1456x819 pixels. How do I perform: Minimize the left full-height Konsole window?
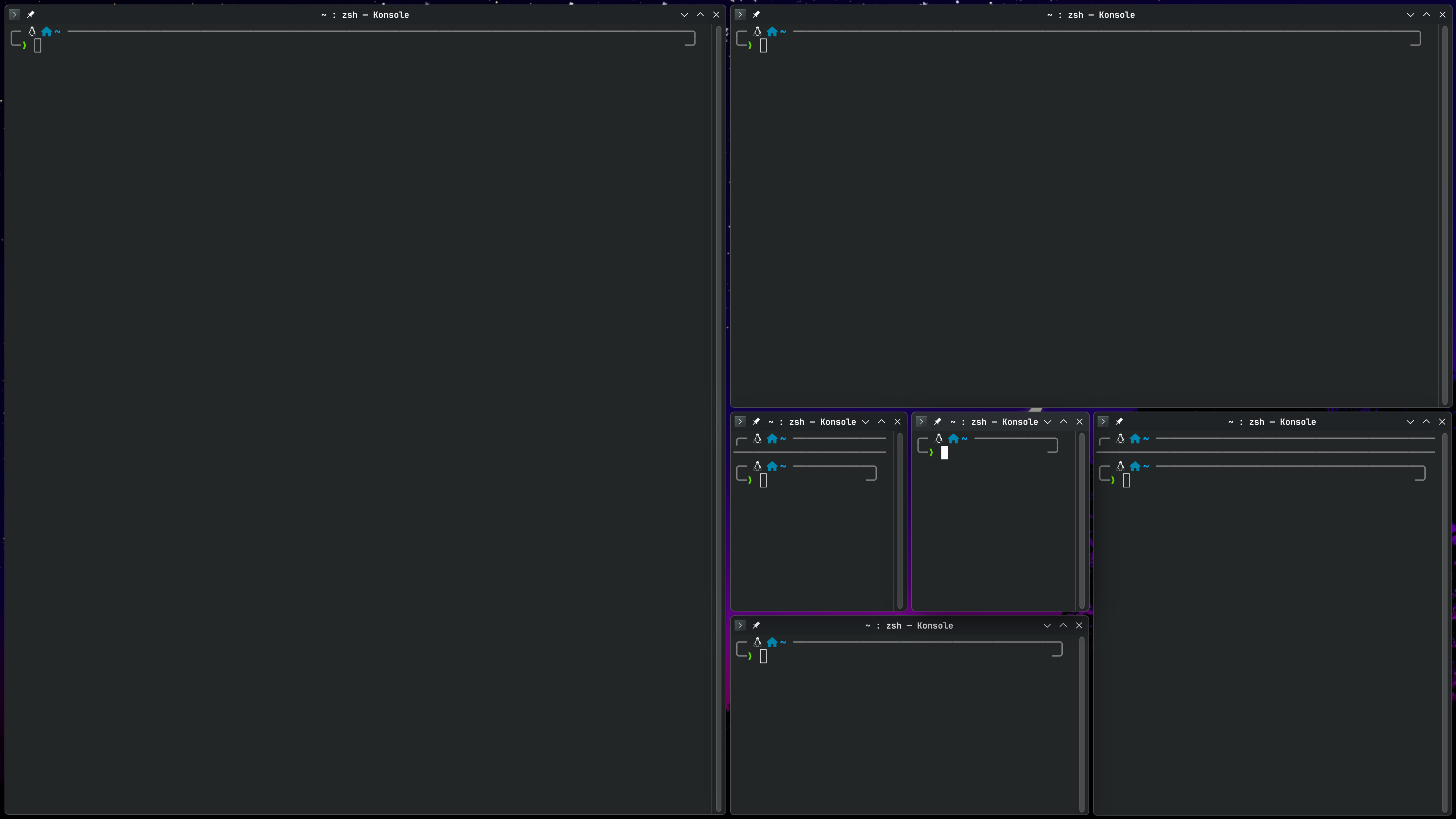coord(684,15)
